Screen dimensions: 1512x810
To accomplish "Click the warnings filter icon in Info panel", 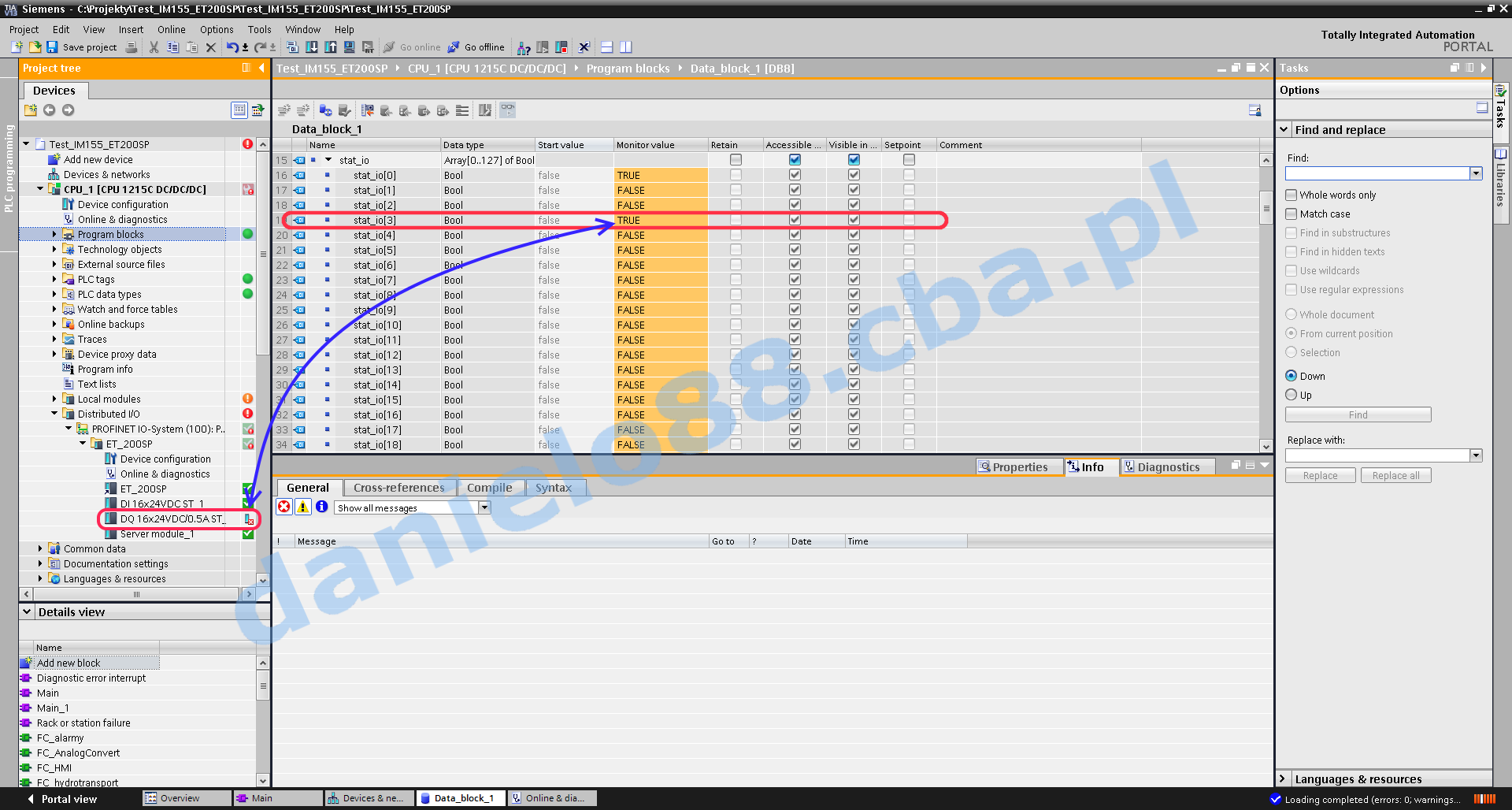I will coord(303,507).
